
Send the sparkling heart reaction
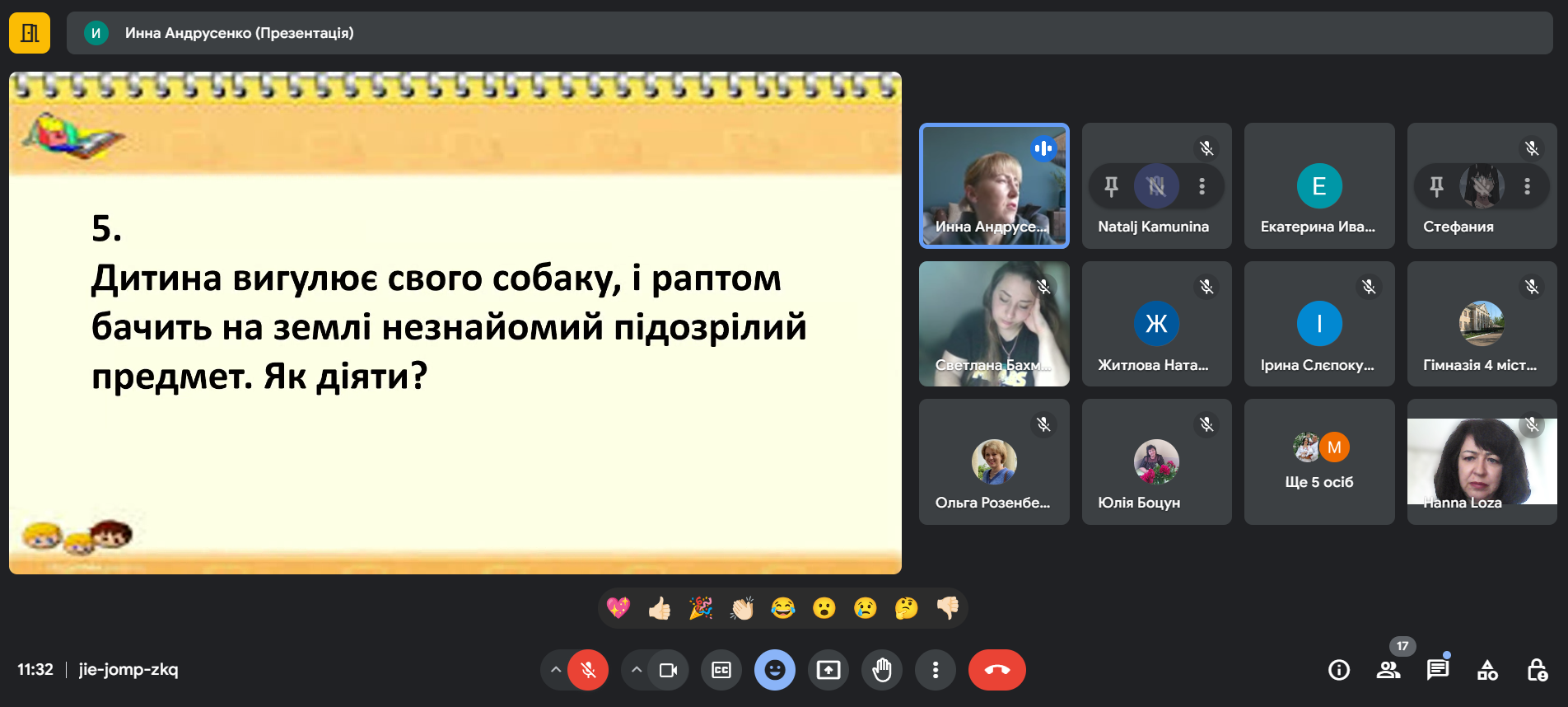pos(618,608)
